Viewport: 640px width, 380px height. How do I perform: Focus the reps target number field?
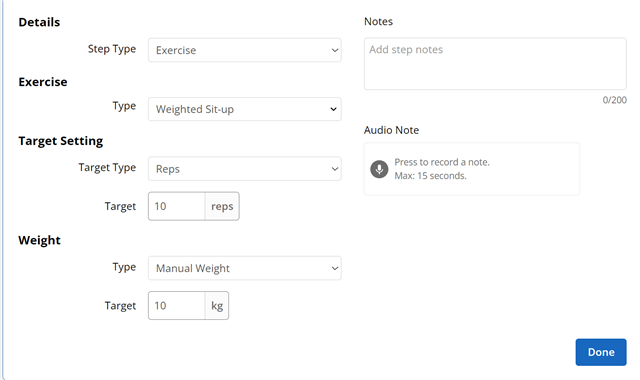click(x=176, y=206)
